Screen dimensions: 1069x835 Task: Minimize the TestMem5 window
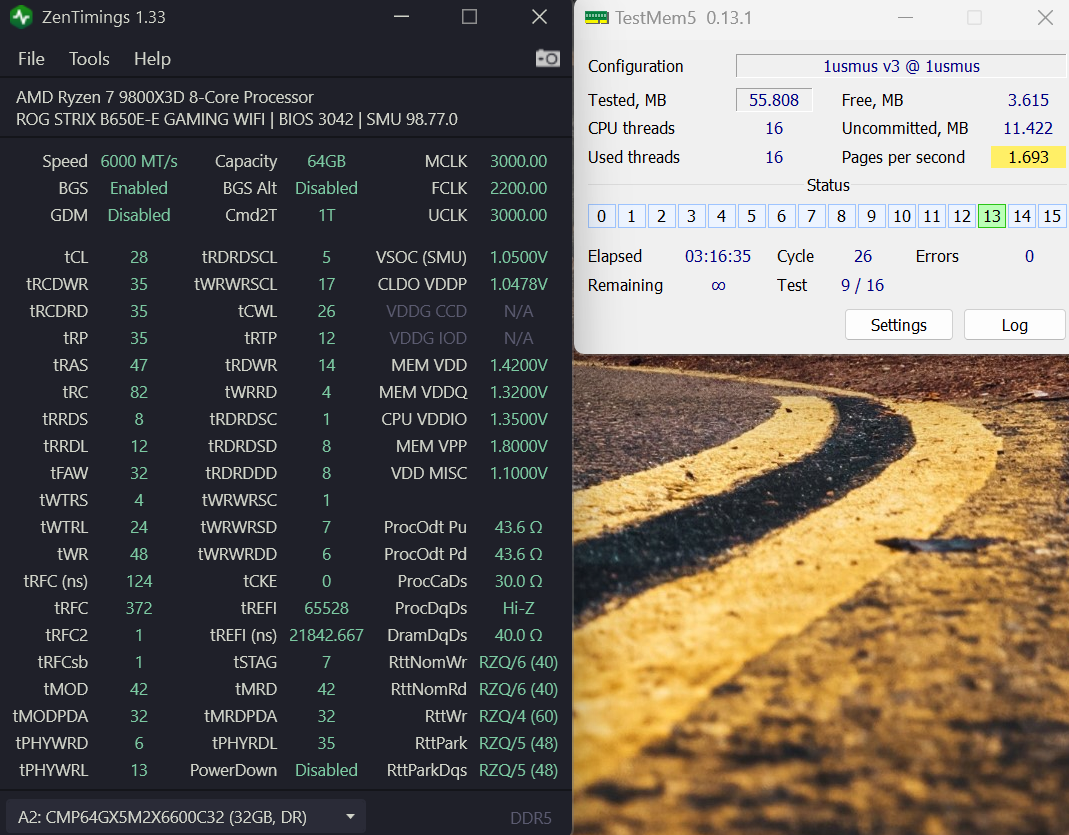point(905,18)
